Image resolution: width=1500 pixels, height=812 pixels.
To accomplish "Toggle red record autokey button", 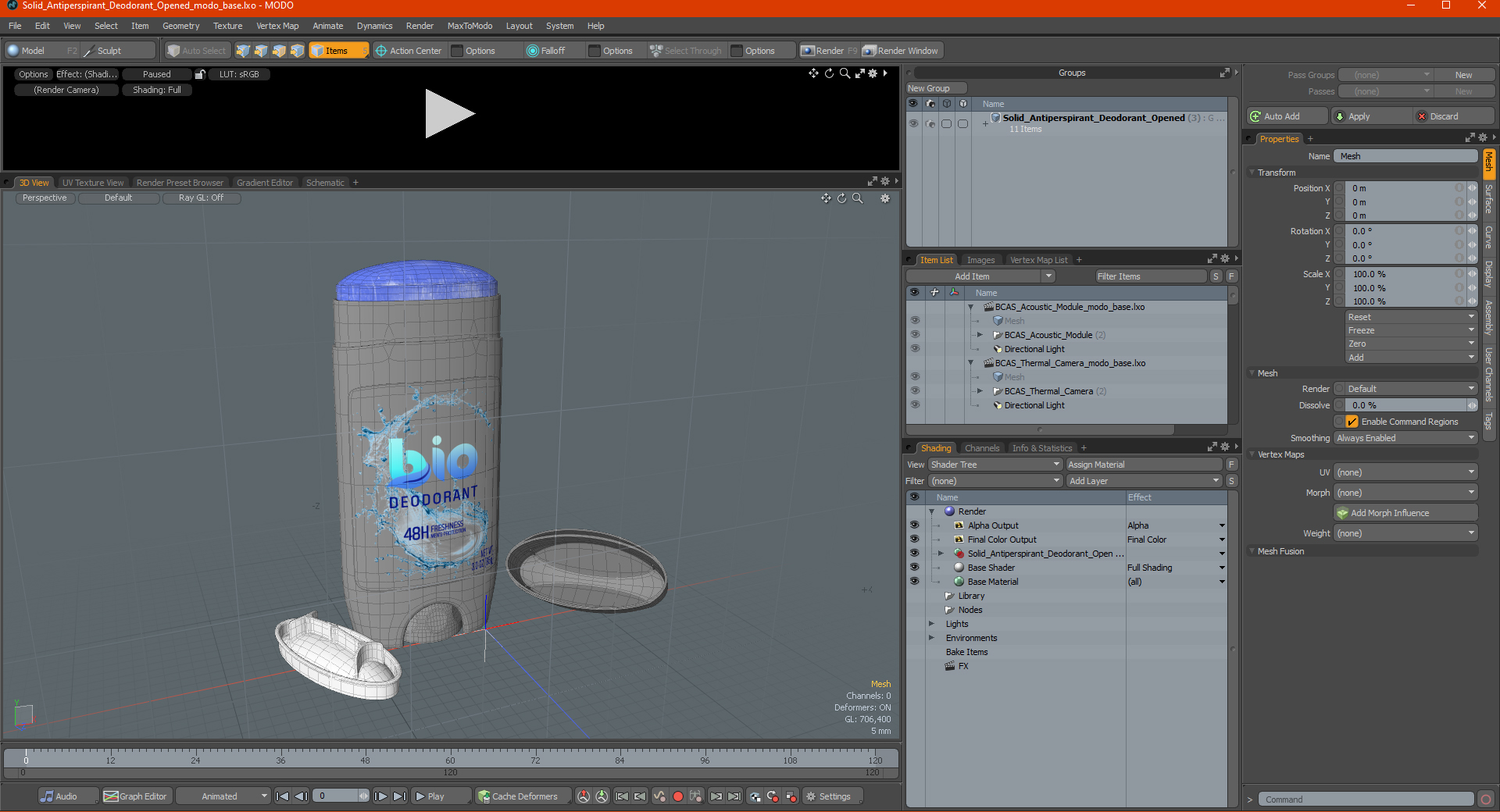I will (x=678, y=796).
